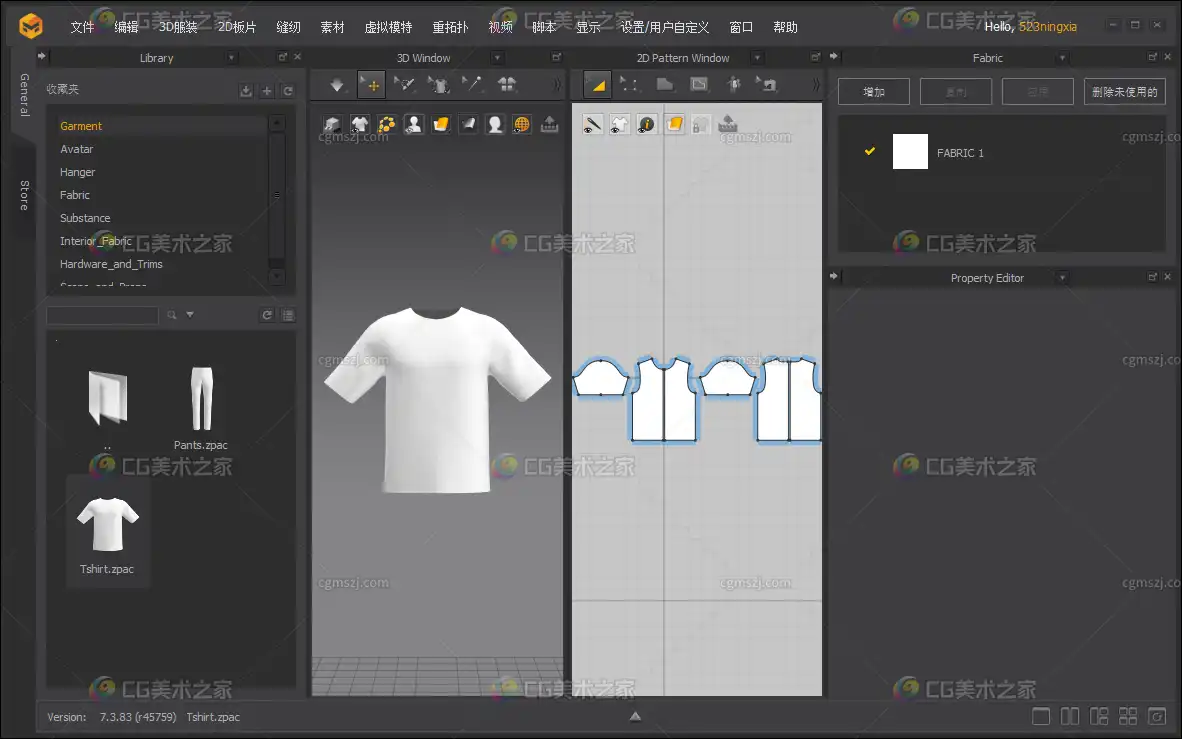Click the 删除未使用的 button

pos(1125,92)
